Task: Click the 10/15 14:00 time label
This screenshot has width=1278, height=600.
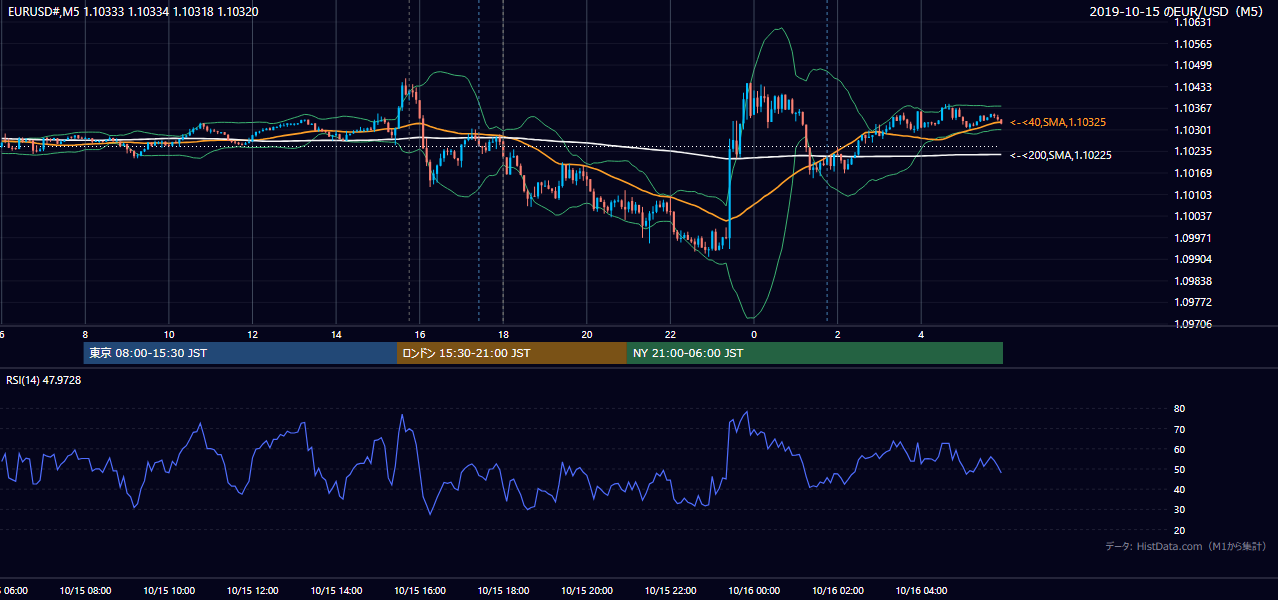Action: click(x=336, y=591)
